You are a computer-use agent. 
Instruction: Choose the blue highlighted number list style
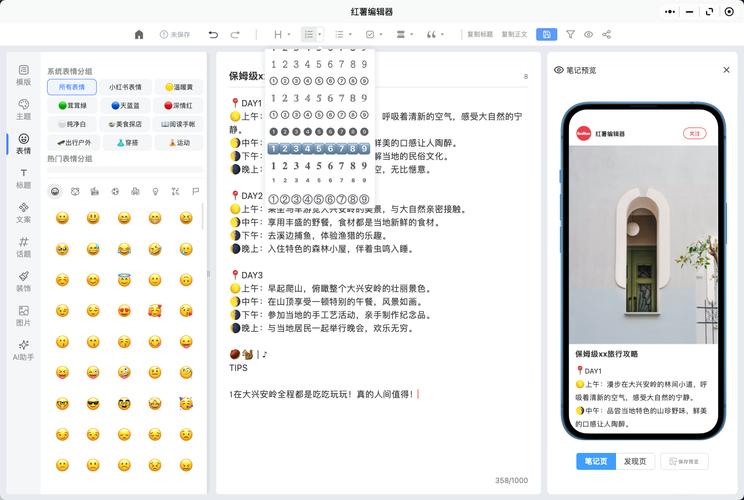[320, 148]
